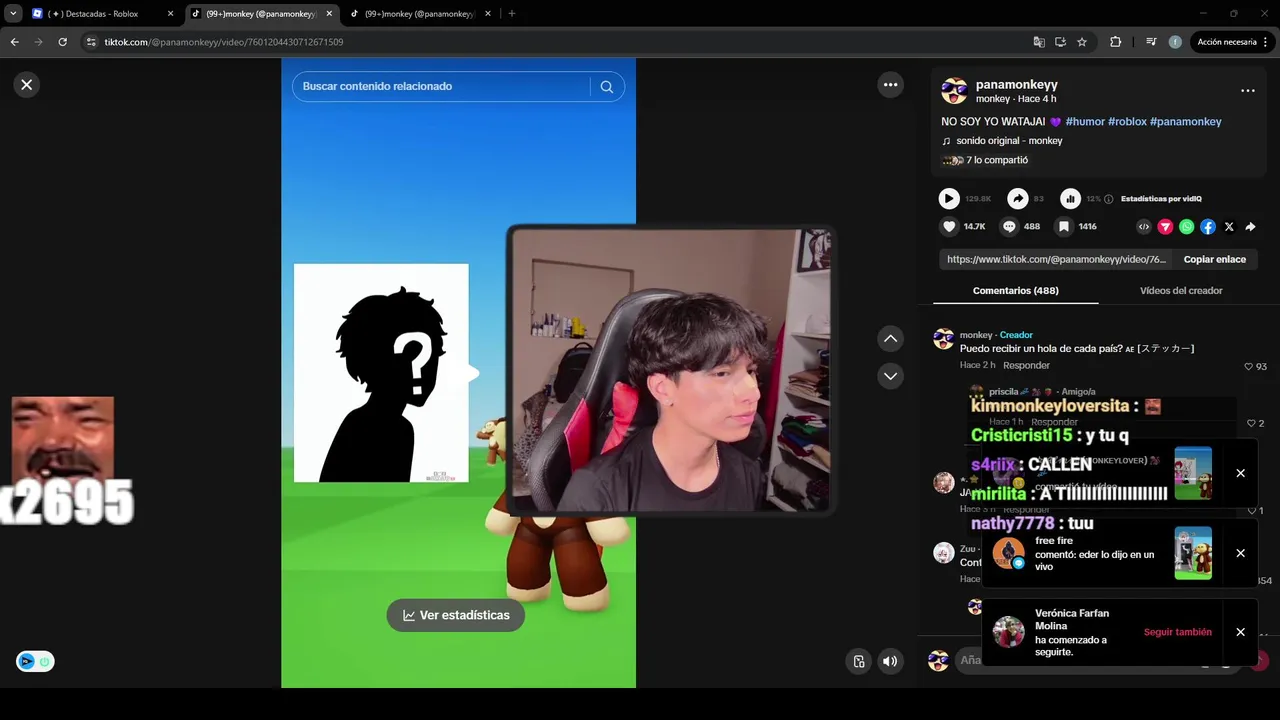
Task: Click the address bar URL
Action: 224,42
